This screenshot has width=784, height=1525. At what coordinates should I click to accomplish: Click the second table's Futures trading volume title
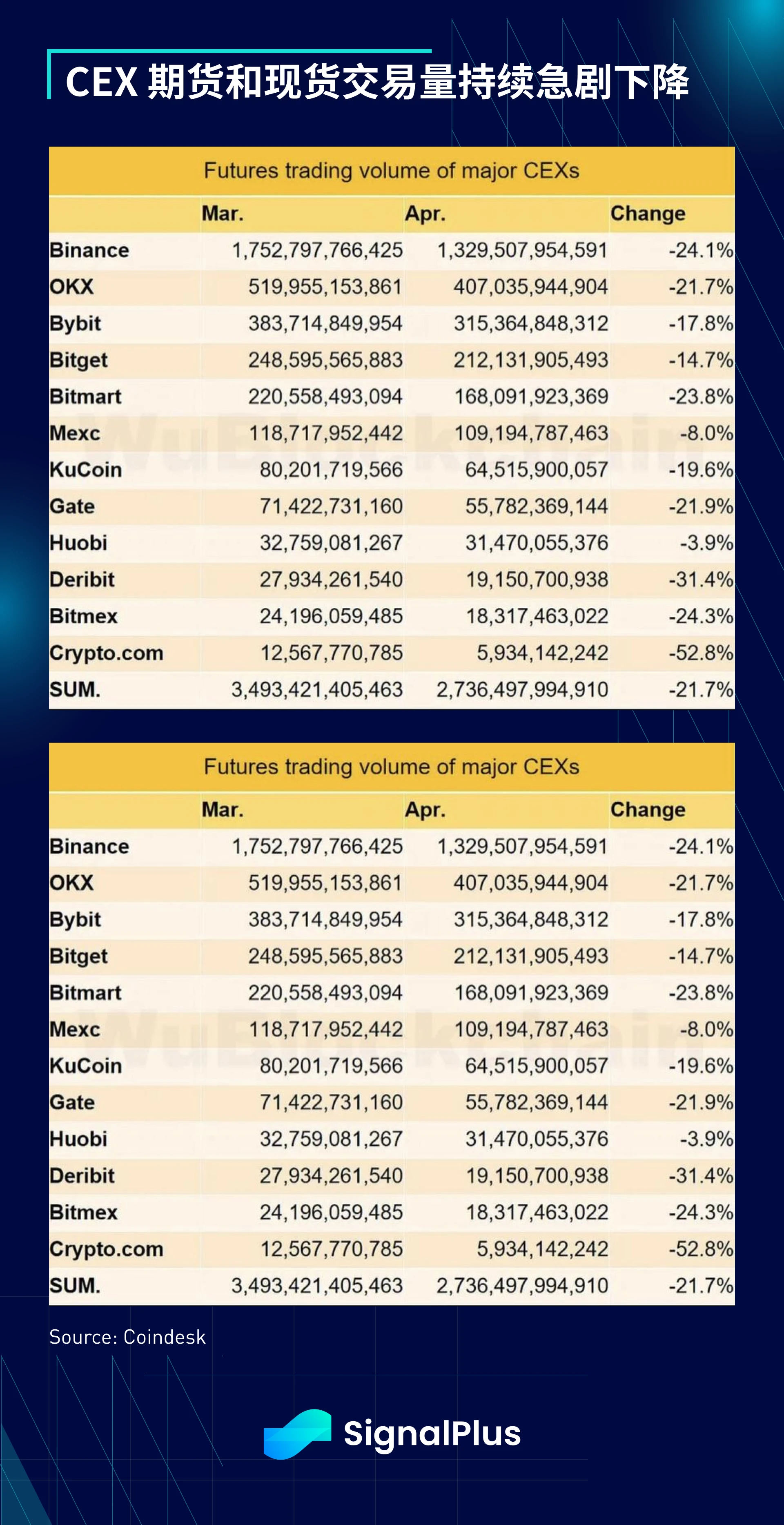pos(391,767)
